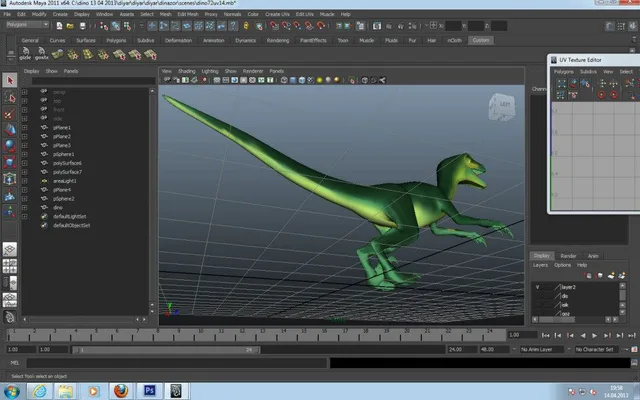The height and width of the screenshot is (400, 640).
Task: Click Play forwards button
Action: pos(595,336)
